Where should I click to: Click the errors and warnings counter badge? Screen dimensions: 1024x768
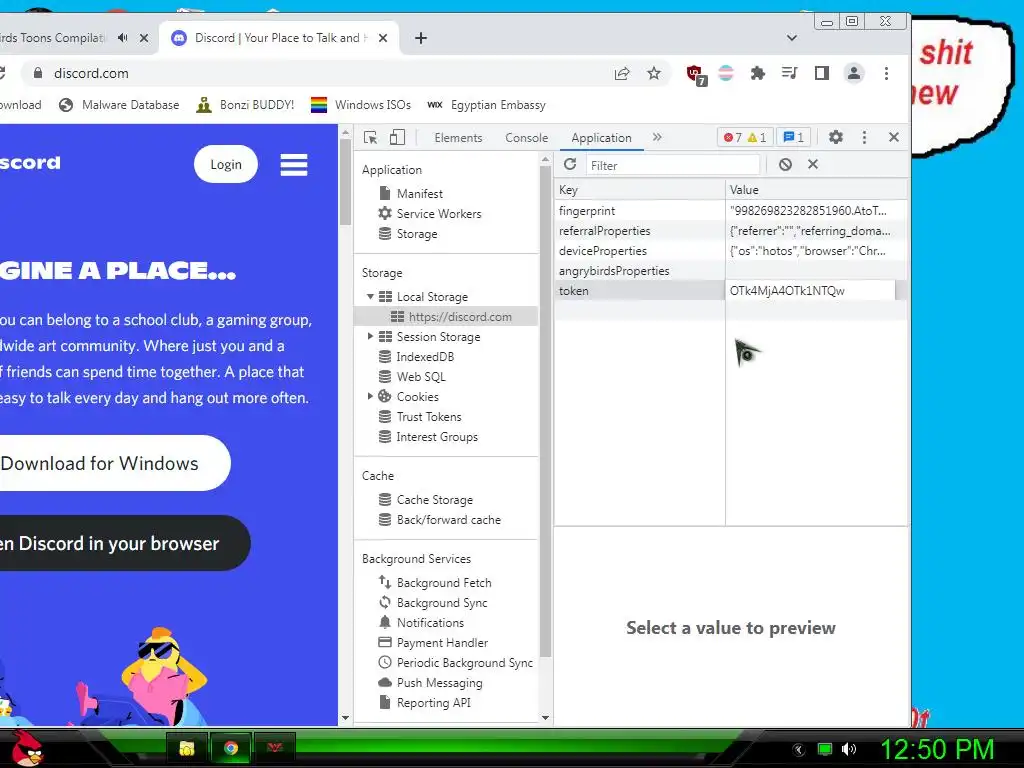[744, 137]
